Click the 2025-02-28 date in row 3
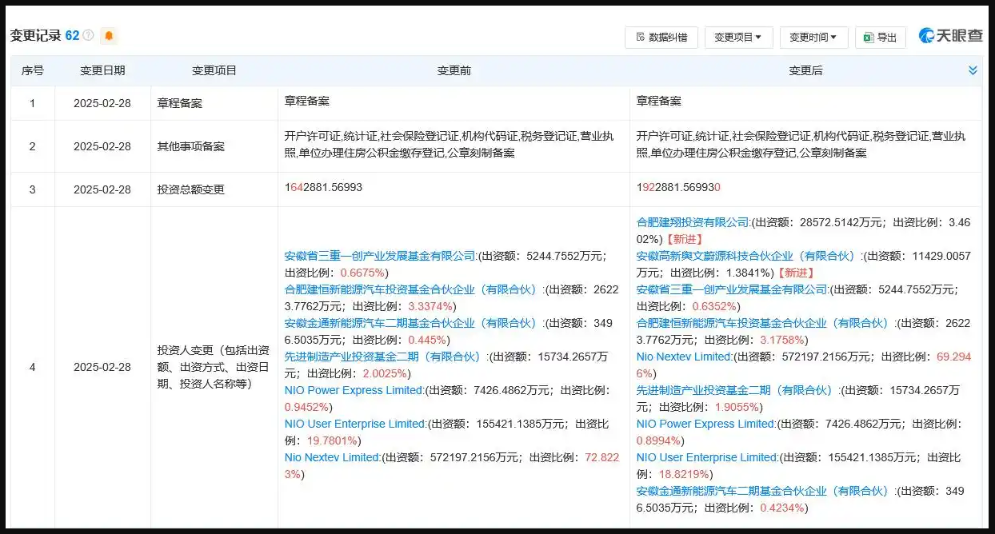 coord(102,190)
